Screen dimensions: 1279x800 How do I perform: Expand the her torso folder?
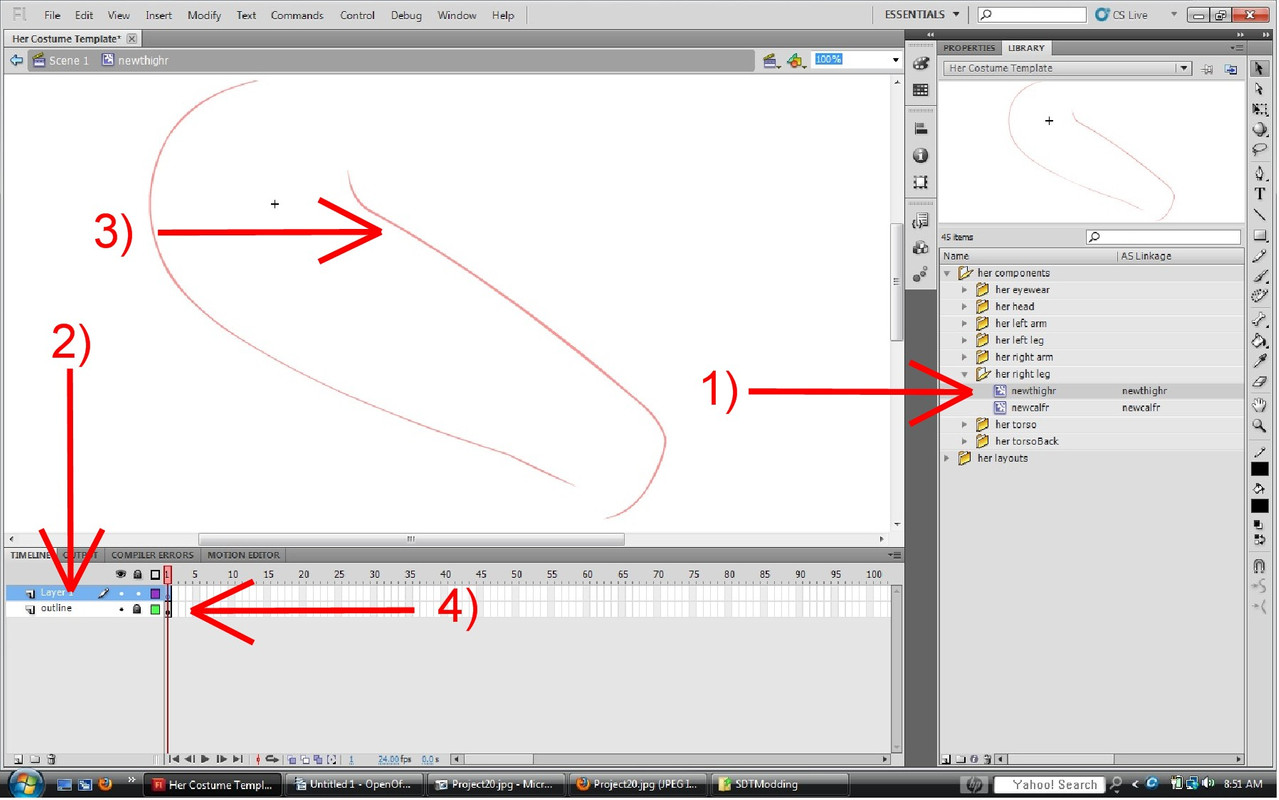tap(965, 425)
